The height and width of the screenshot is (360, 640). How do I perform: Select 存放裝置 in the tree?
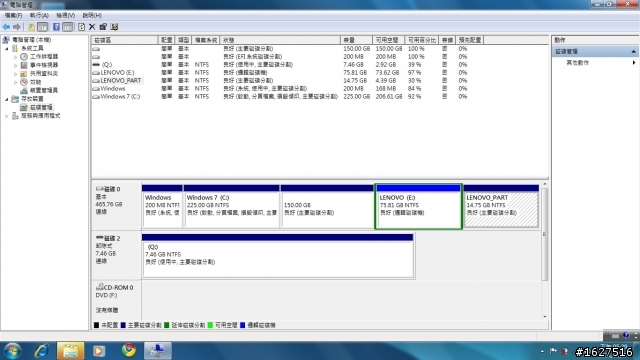click(32, 99)
